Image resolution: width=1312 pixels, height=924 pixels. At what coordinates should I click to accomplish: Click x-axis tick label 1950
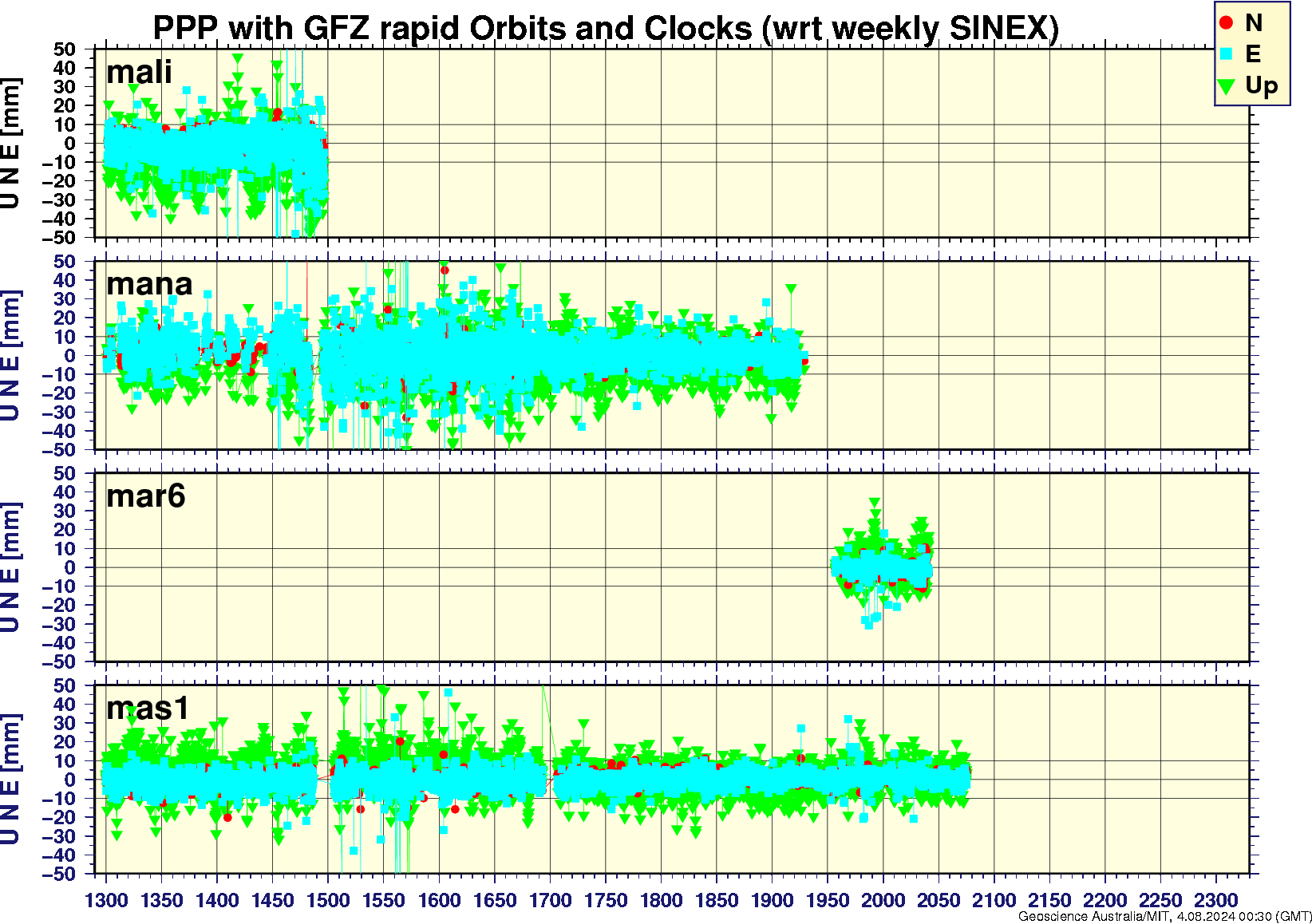pyautogui.click(x=828, y=900)
